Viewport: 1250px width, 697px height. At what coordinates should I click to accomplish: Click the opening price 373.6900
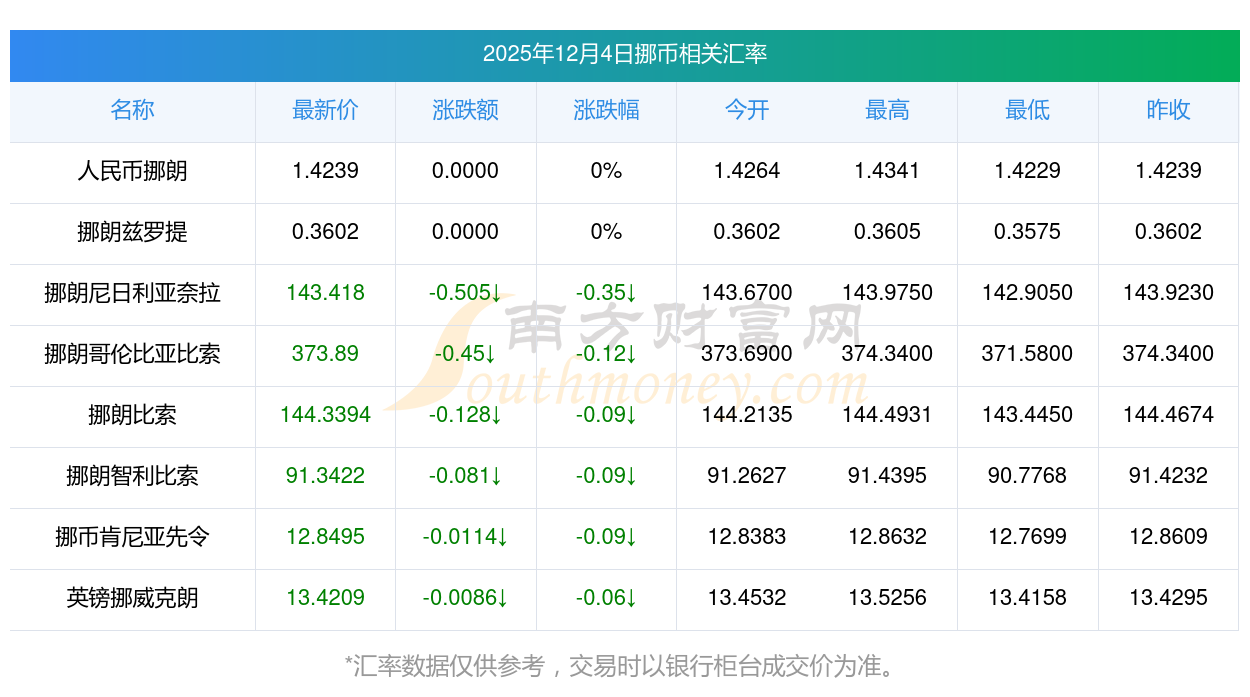coord(747,354)
